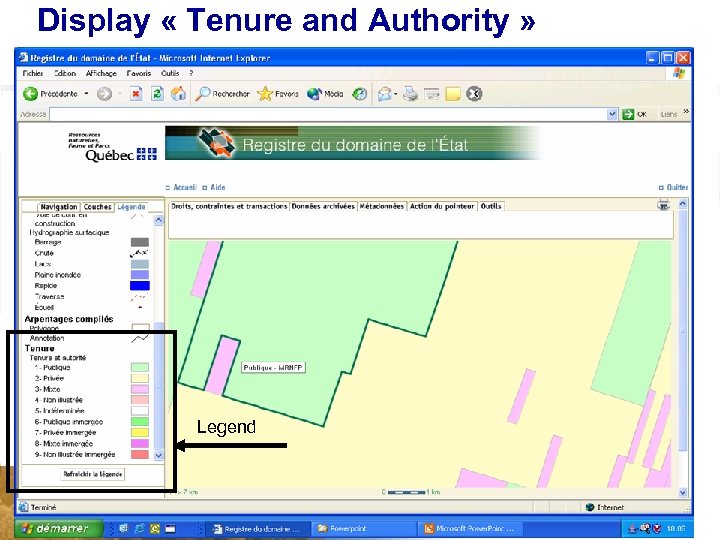Switch to Registre du domaine taskbar item
The image size is (720, 540).
[x=257, y=529]
